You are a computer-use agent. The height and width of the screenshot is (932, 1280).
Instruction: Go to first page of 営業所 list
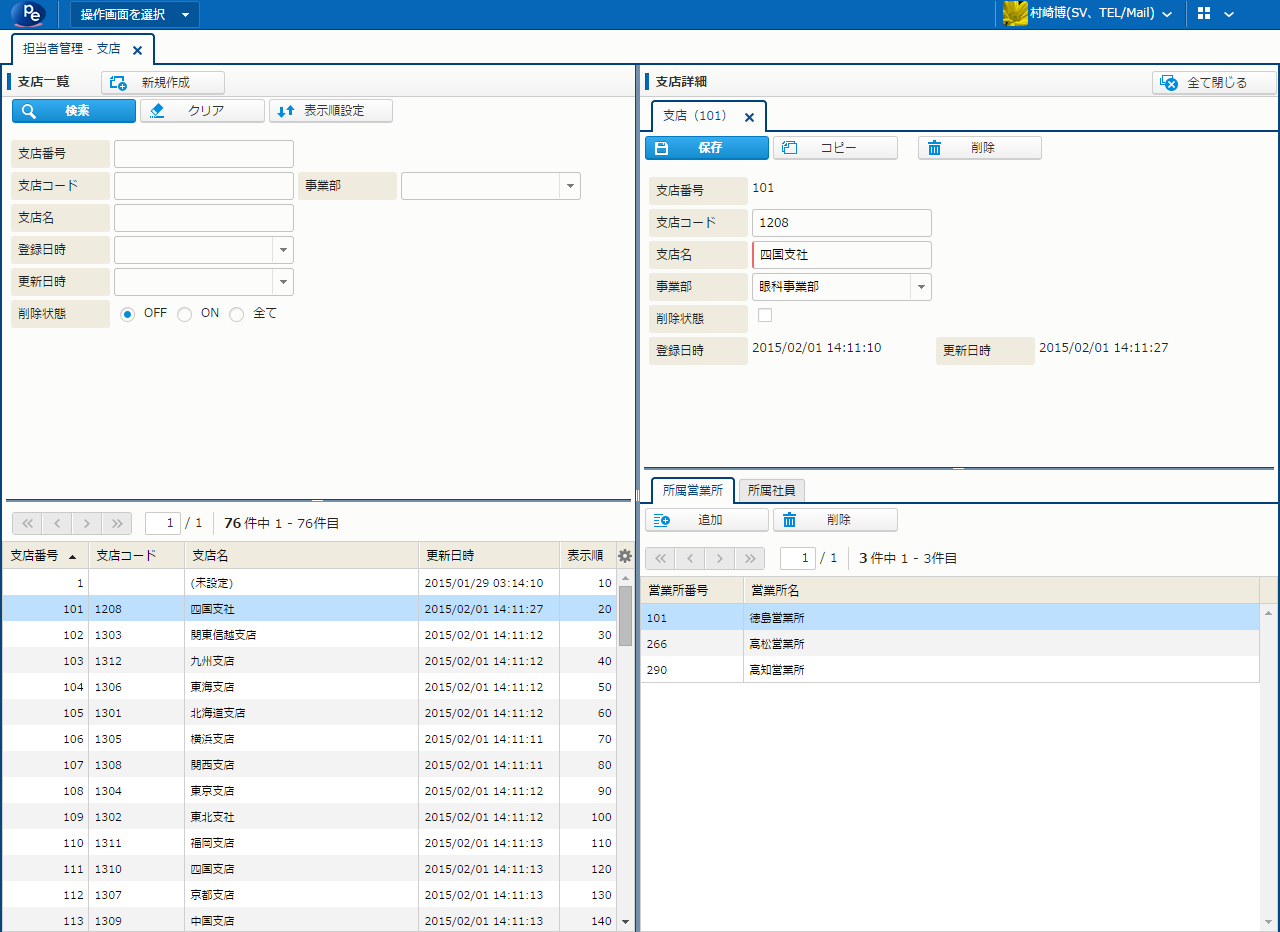(x=660, y=558)
